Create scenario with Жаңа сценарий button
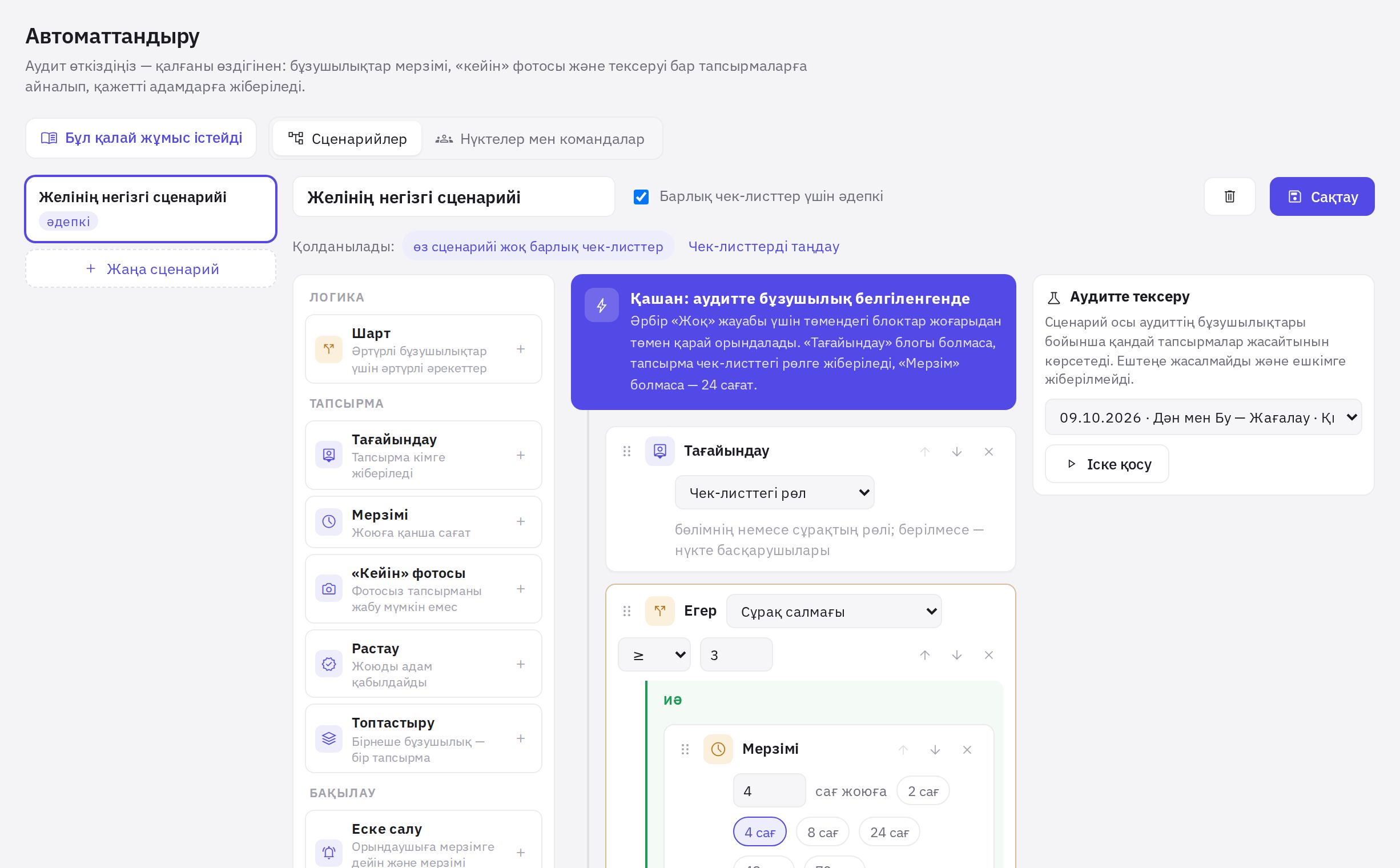1400x868 pixels. coord(150,268)
